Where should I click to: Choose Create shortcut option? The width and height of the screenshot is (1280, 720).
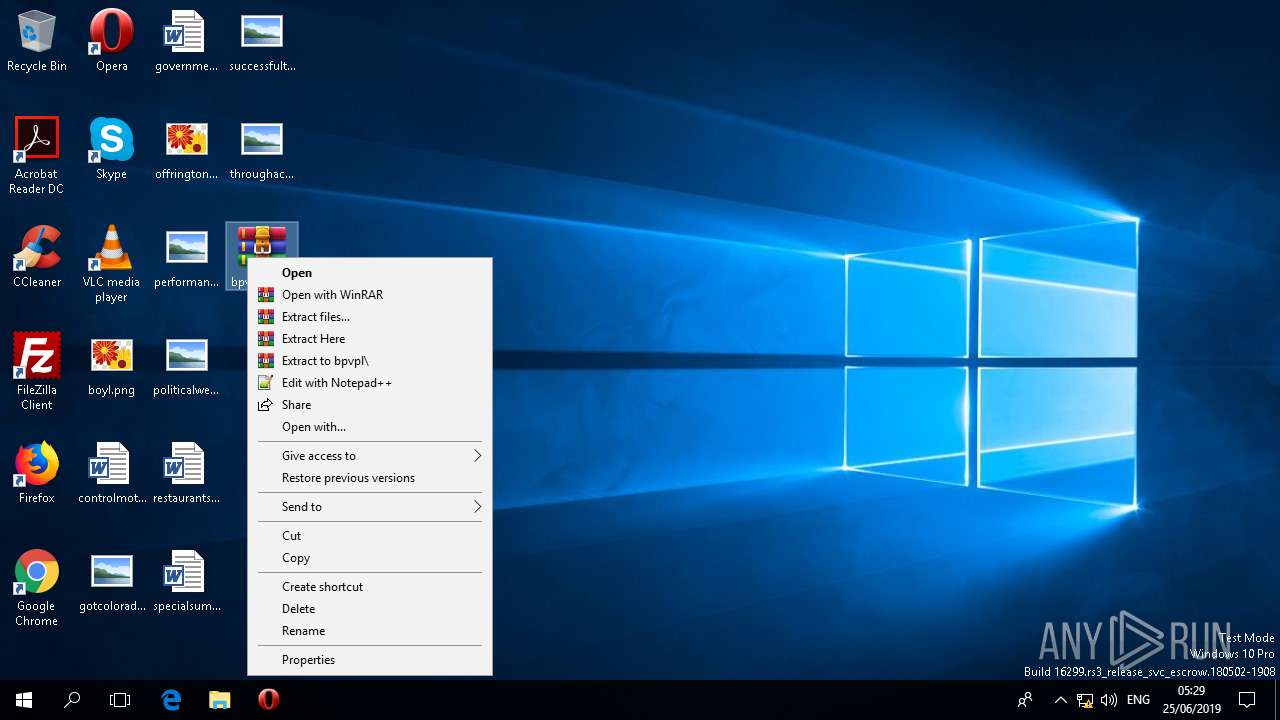(x=370, y=587)
